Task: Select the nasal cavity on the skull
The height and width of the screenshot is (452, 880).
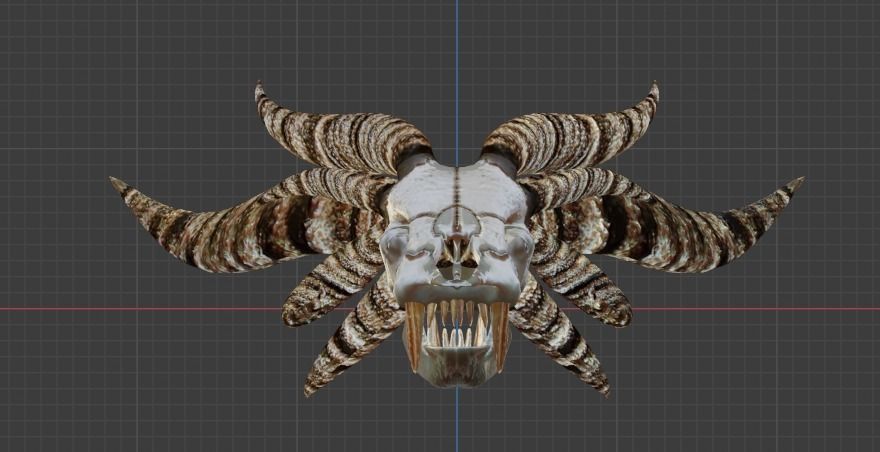Action: tap(456, 254)
